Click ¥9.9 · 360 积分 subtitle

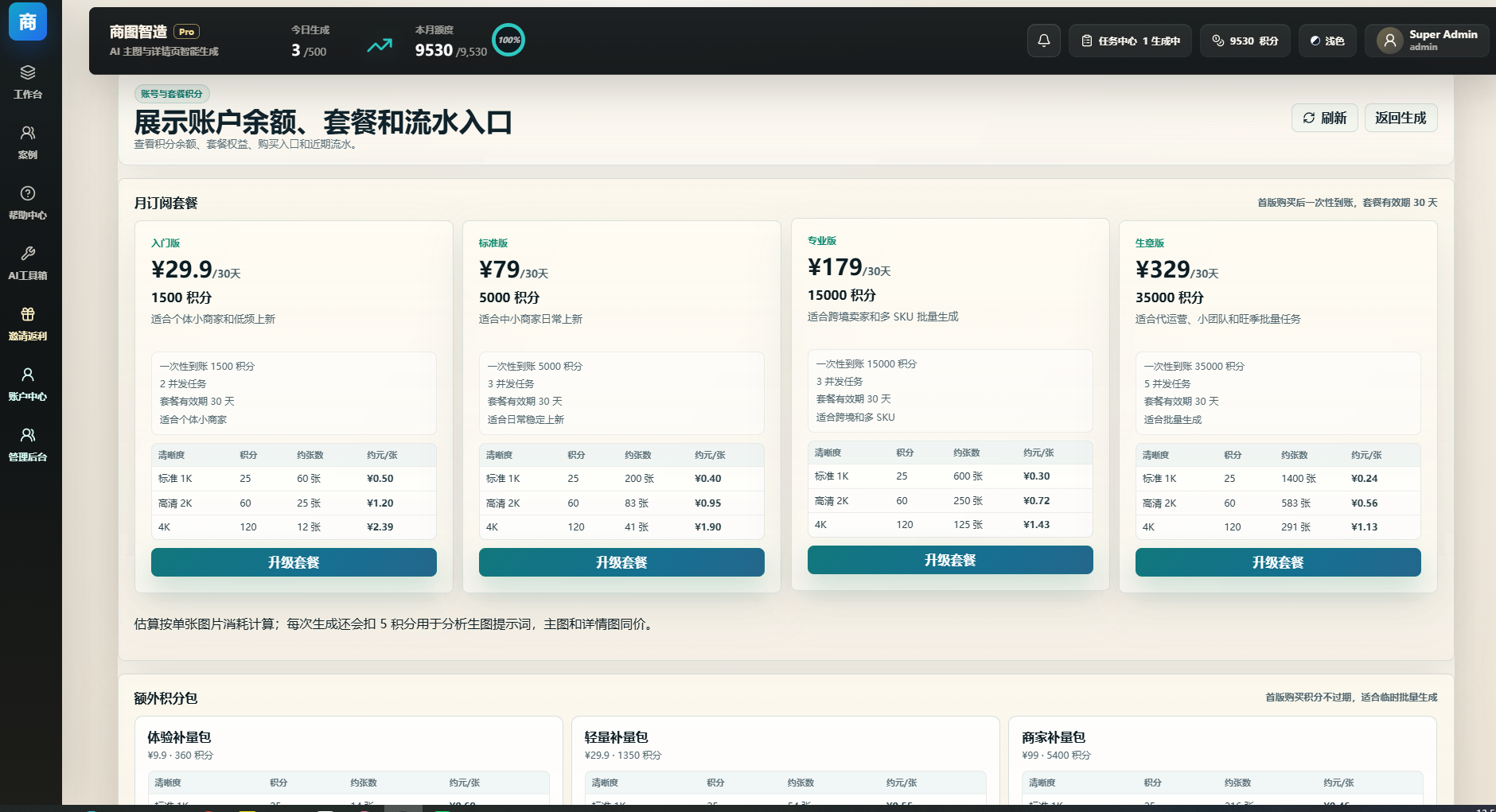(x=181, y=756)
